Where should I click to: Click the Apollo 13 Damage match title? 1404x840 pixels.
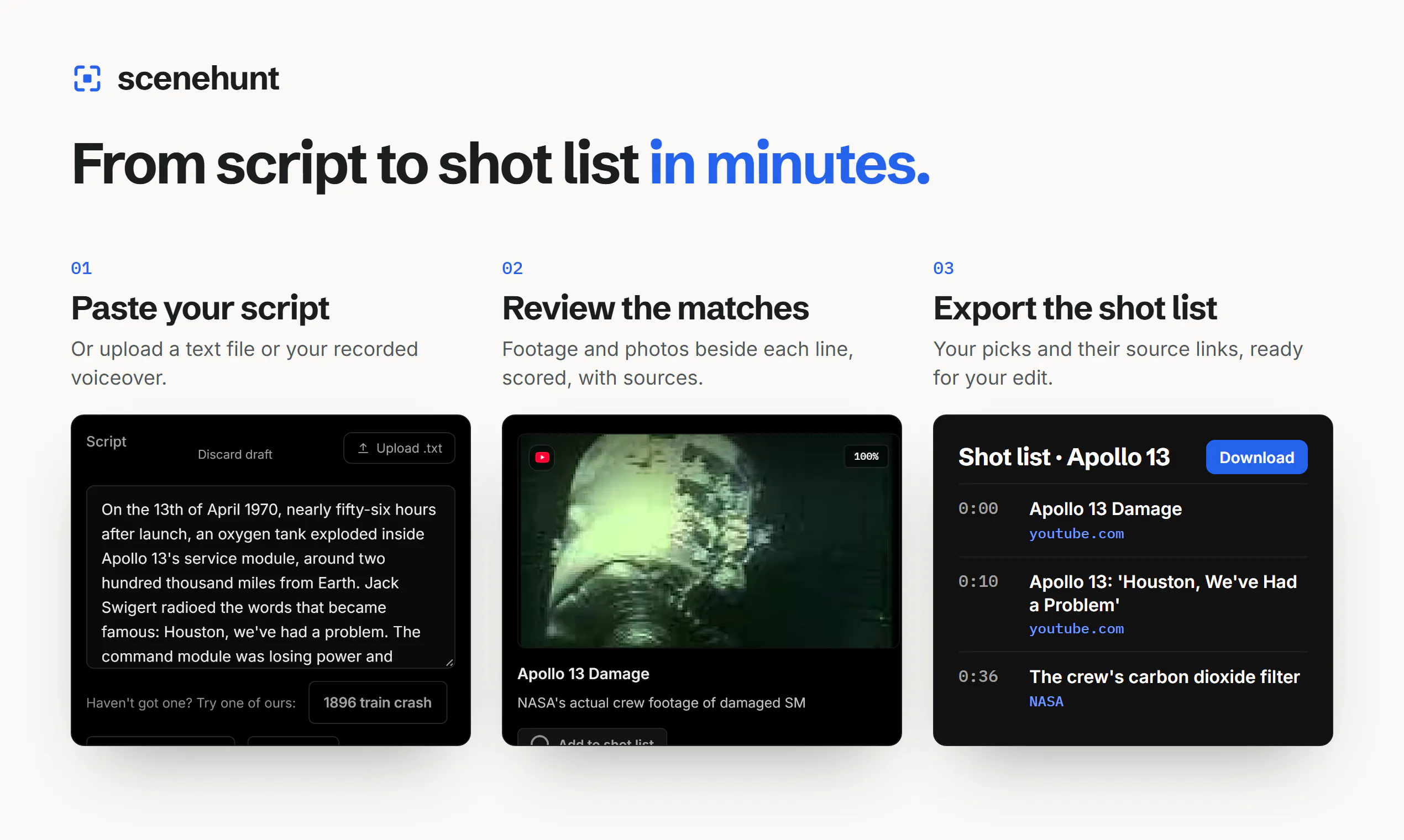(x=583, y=674)
